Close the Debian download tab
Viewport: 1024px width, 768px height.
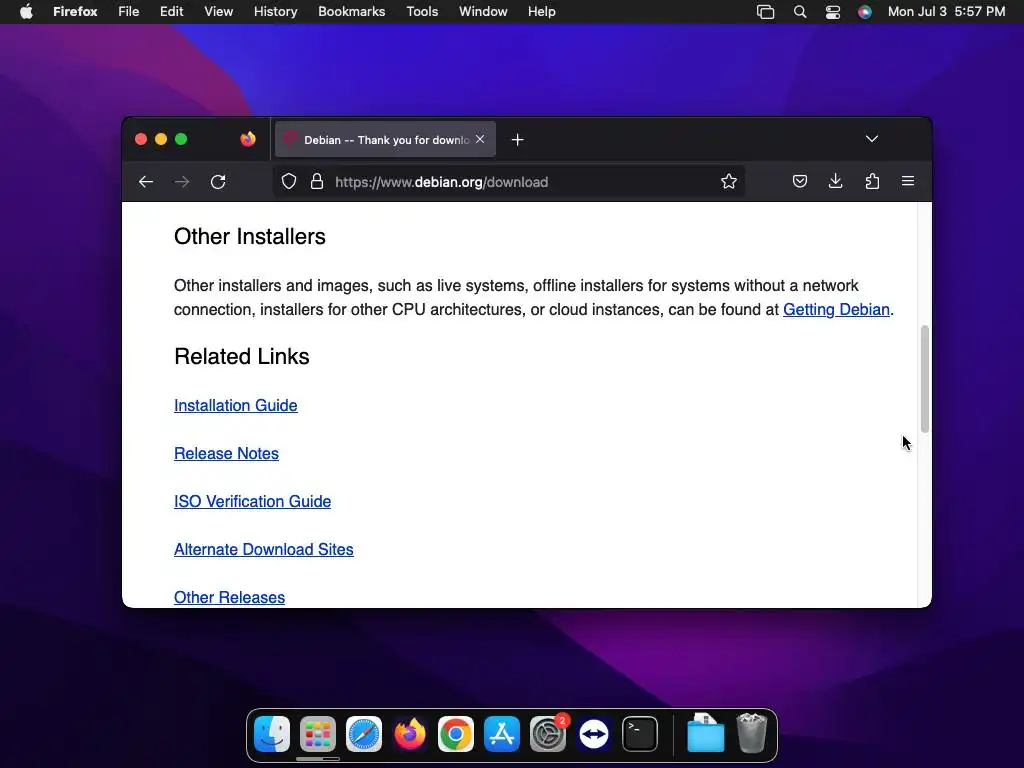click(480, 139)
